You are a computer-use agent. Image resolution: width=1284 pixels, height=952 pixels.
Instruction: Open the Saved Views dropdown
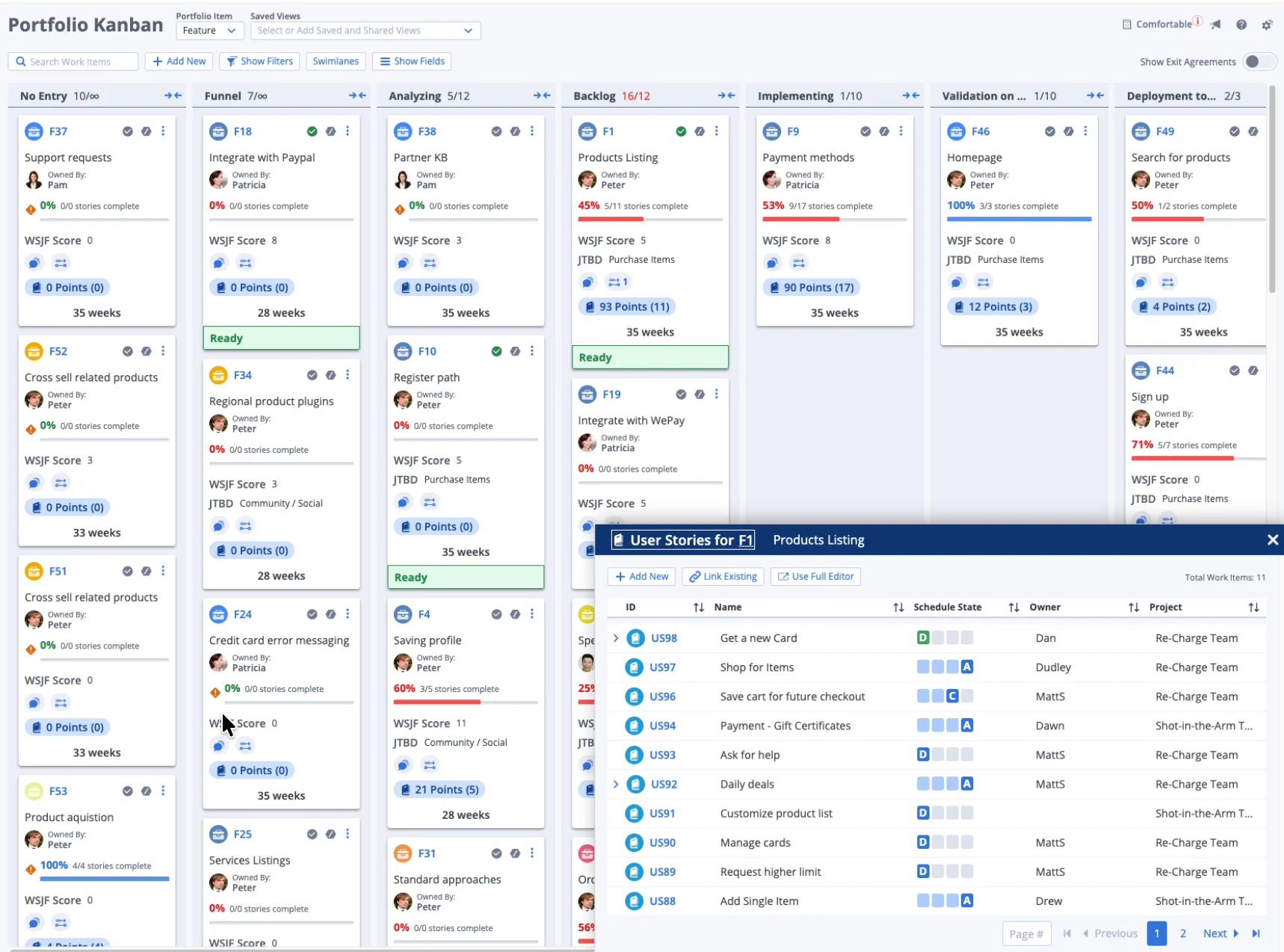[365, 31]
